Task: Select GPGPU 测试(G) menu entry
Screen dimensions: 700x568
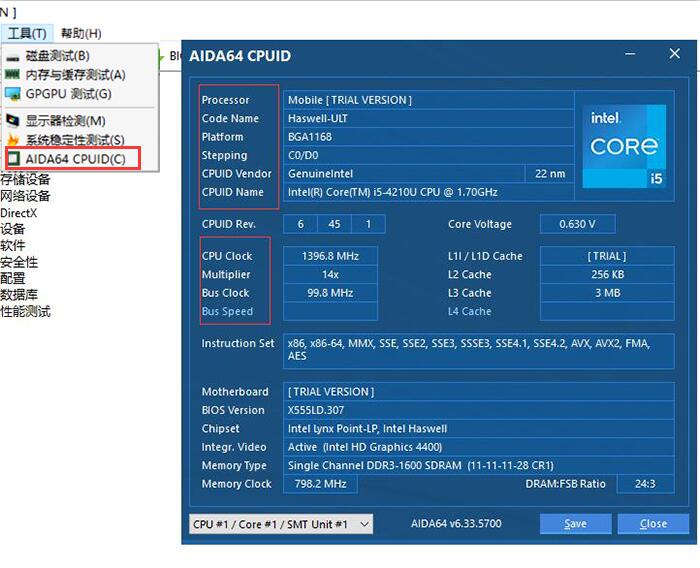Action: 80,94
